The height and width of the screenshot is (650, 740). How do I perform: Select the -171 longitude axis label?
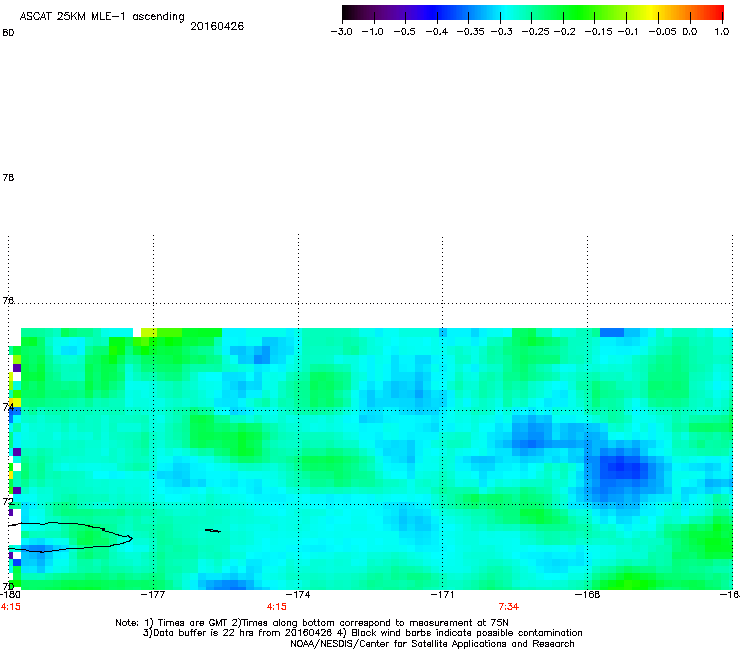pos(442,594)
